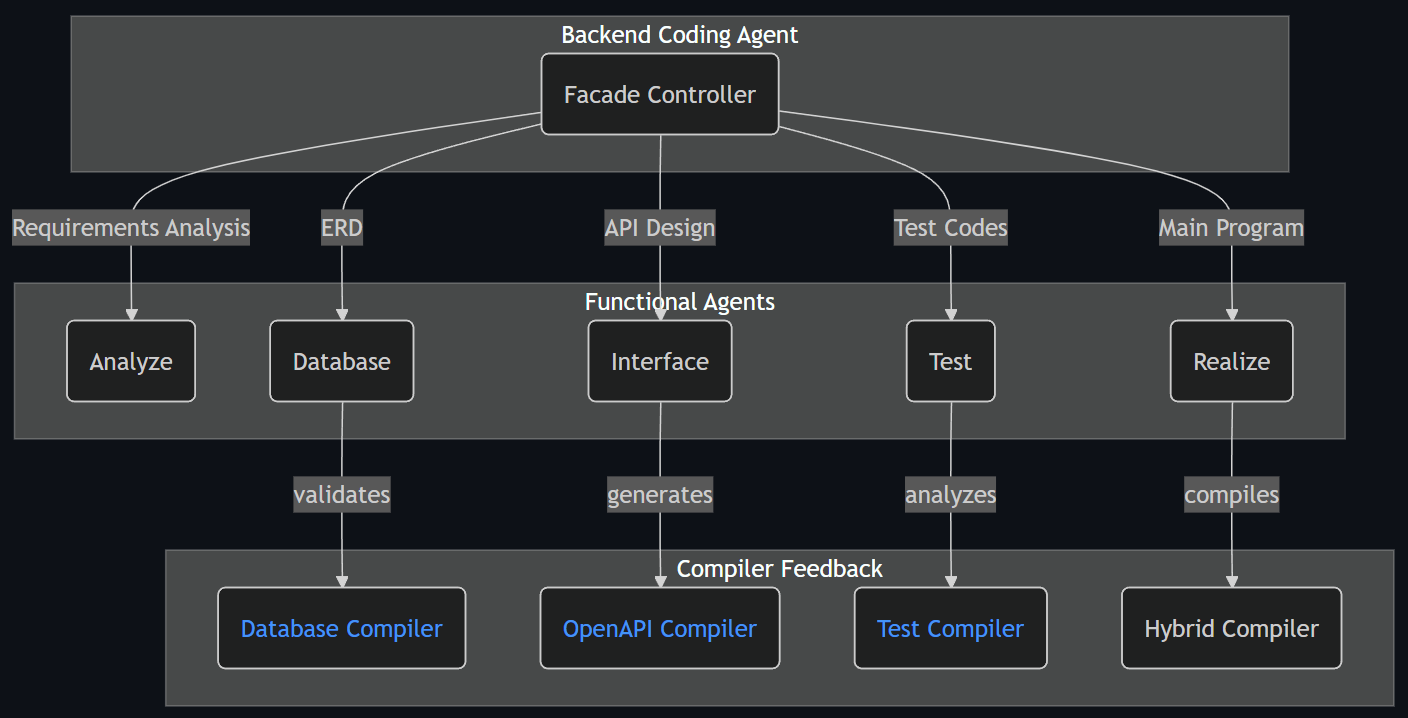Viewport: 1408px width, 718px height.
Task: Click the Database agent node
Action: (341, 361)
